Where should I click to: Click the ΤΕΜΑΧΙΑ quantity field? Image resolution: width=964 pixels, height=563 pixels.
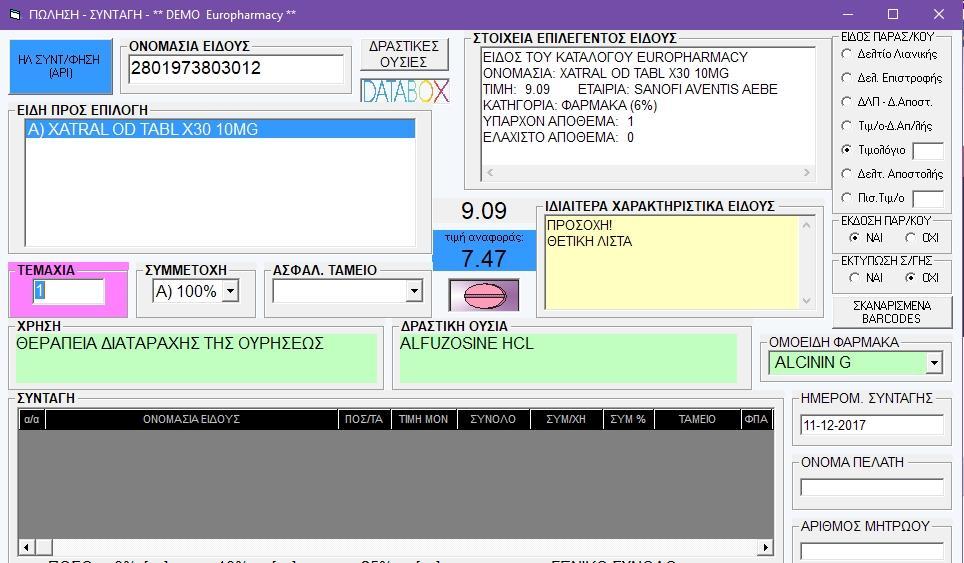[68, 291]
